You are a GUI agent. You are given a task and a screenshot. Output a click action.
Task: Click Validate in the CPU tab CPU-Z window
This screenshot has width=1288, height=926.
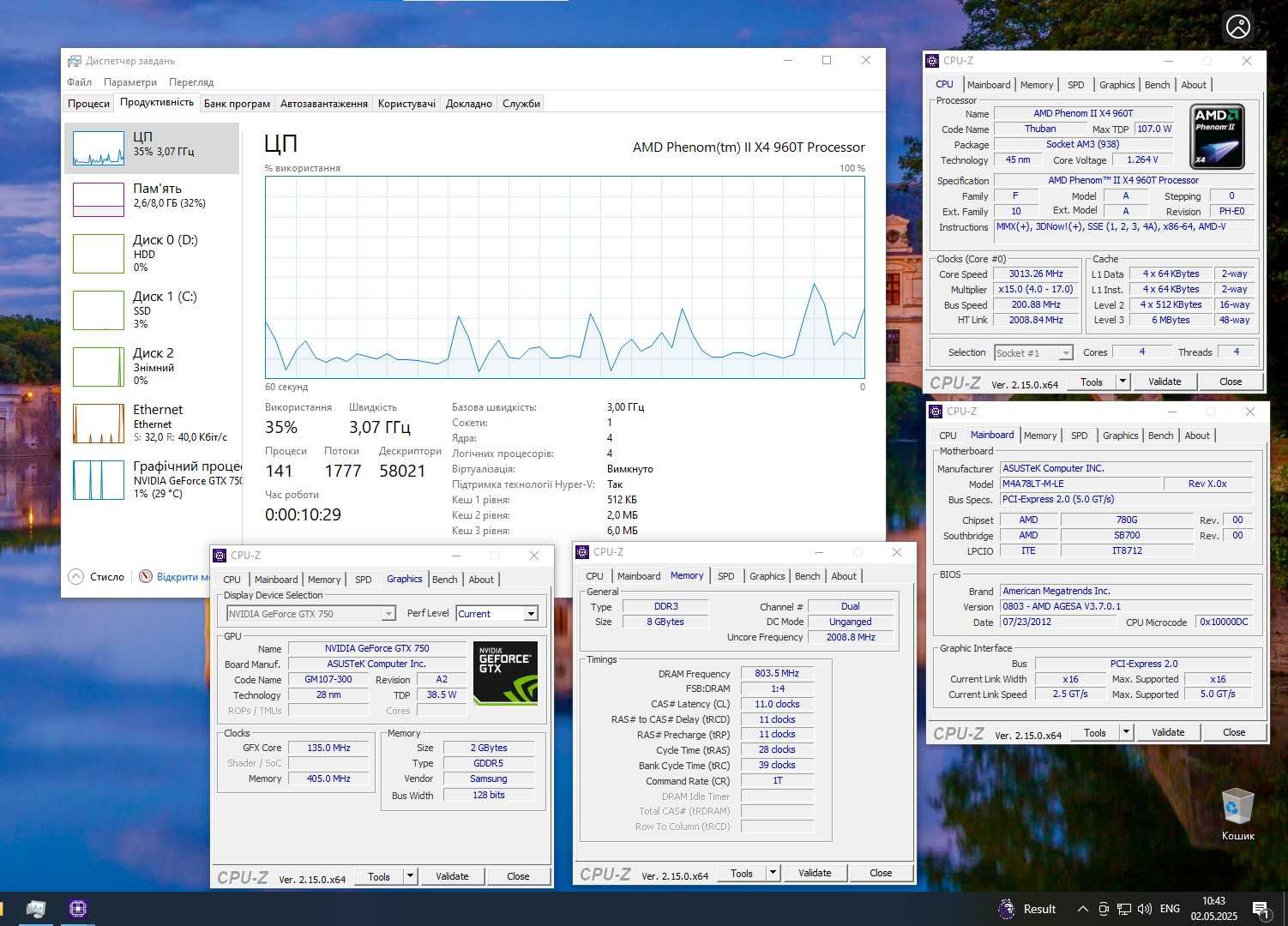(x=1165, y=382)
